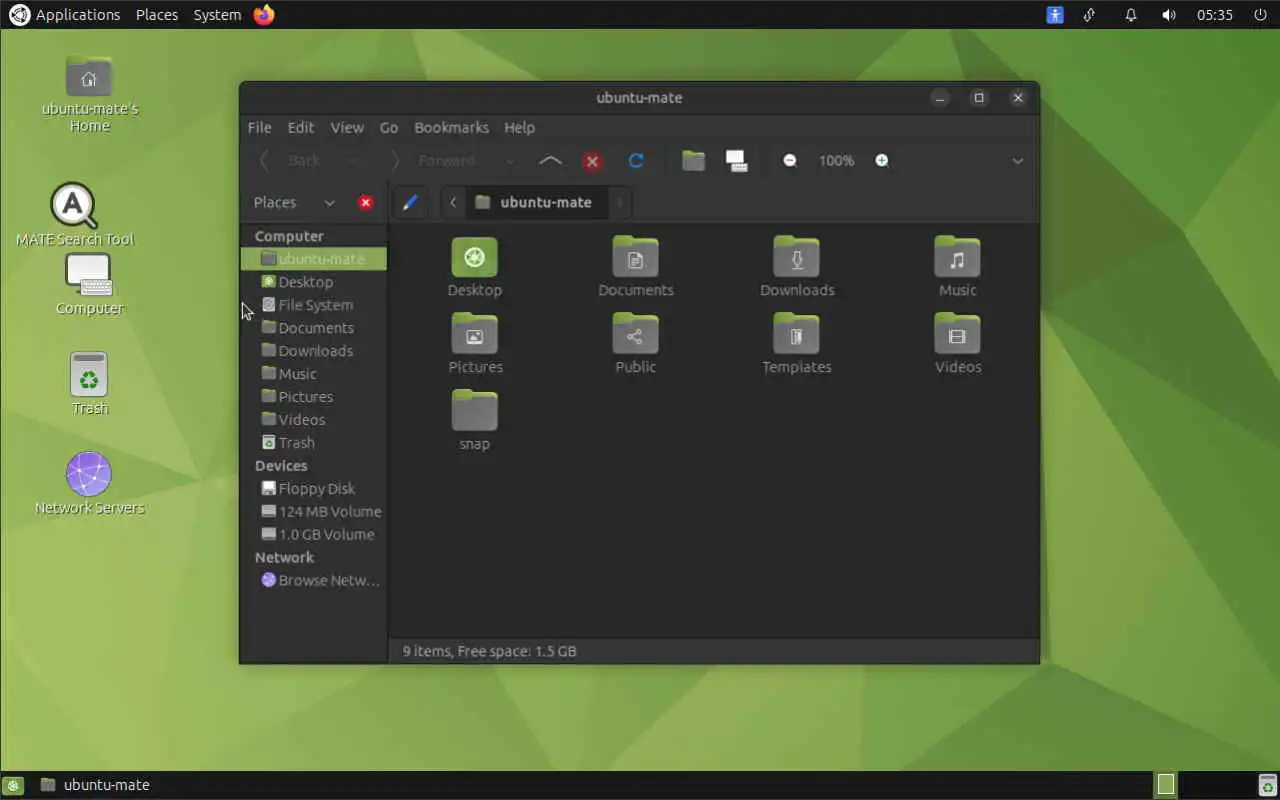Select ubuntu-mate in the sidebar

(314, 259)
